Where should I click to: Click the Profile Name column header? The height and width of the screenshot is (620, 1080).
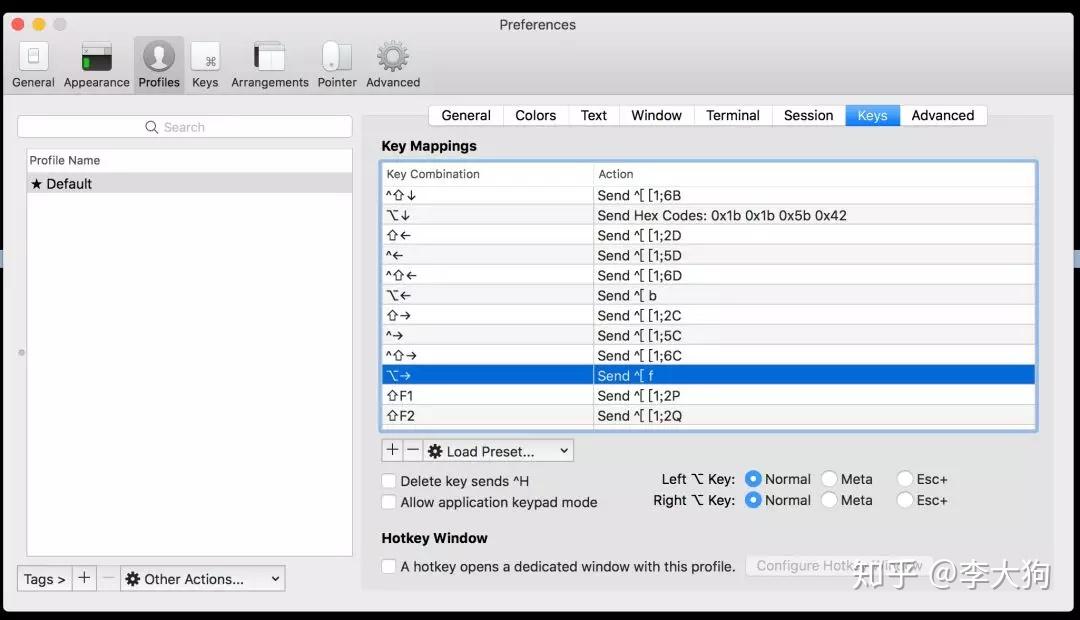tap(189, 160)
